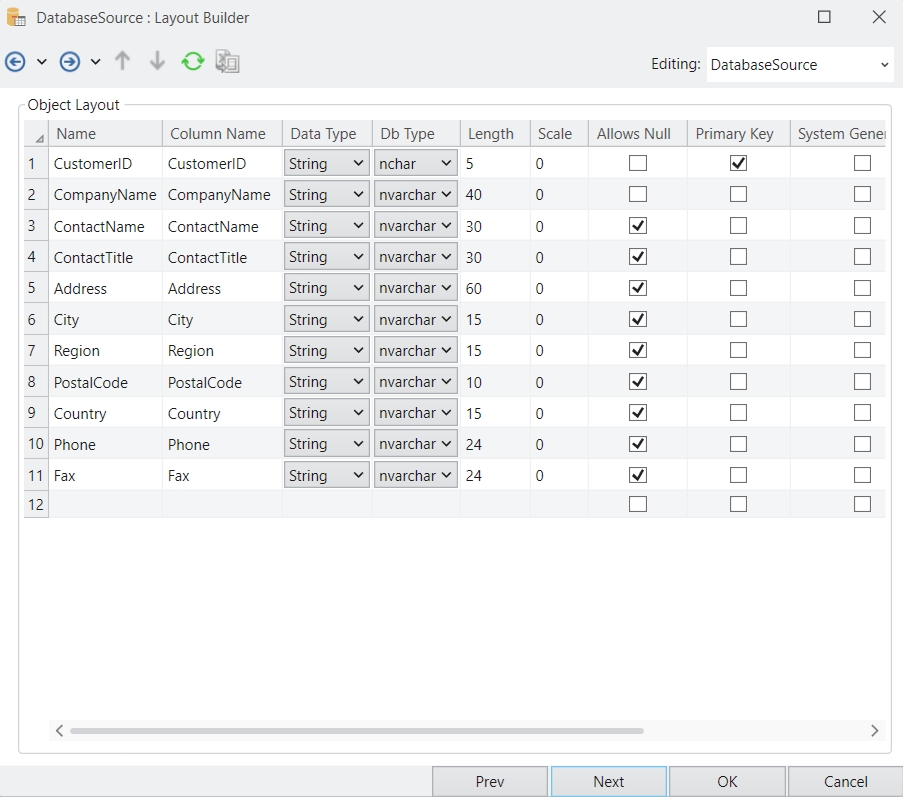Click the OK button
The image size is (903, 797).
pos(727,781)
